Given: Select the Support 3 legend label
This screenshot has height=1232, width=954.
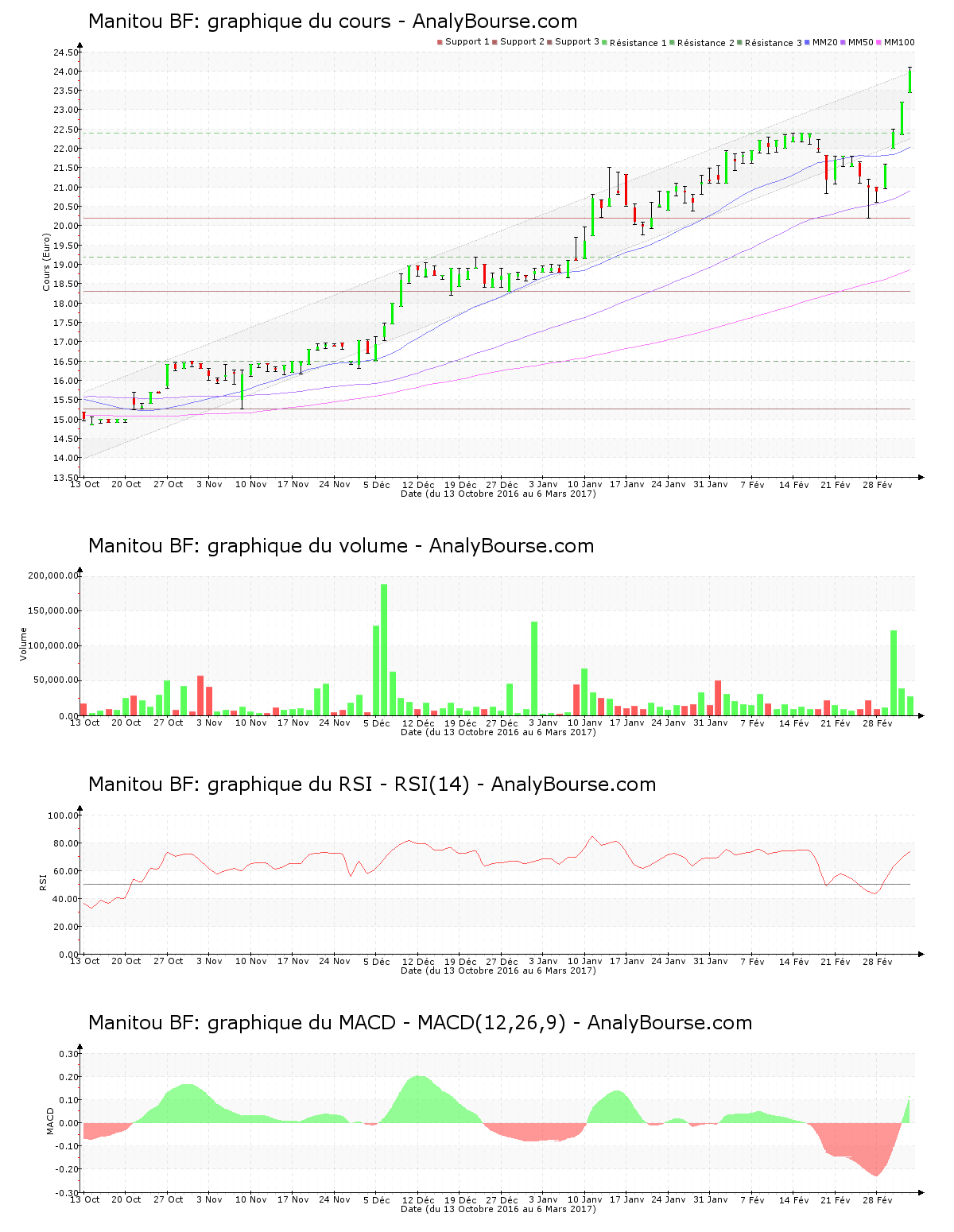Looking at the screenshot, I should 577,42.
